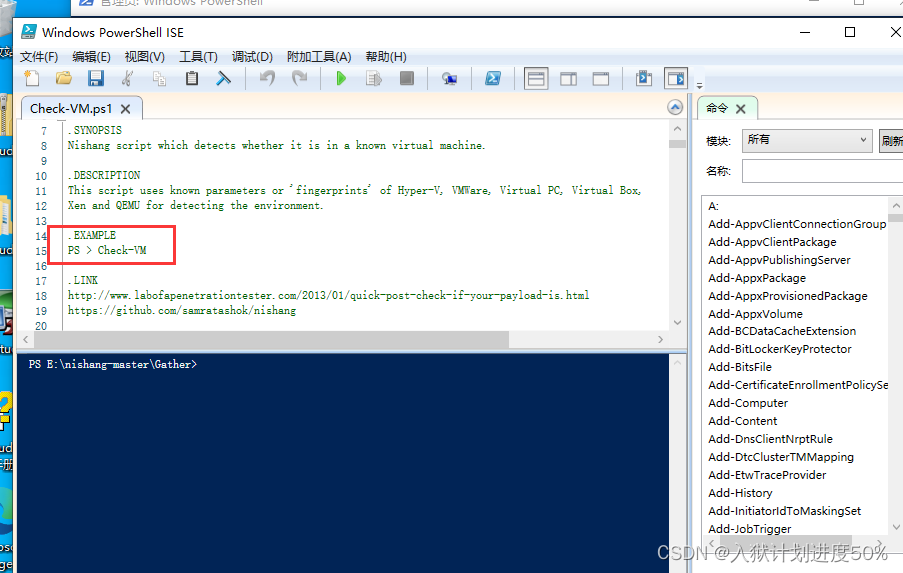Open 帮助(H) menu
The width and height of the screenshot is (903, 573).
(x=386, y=56)
